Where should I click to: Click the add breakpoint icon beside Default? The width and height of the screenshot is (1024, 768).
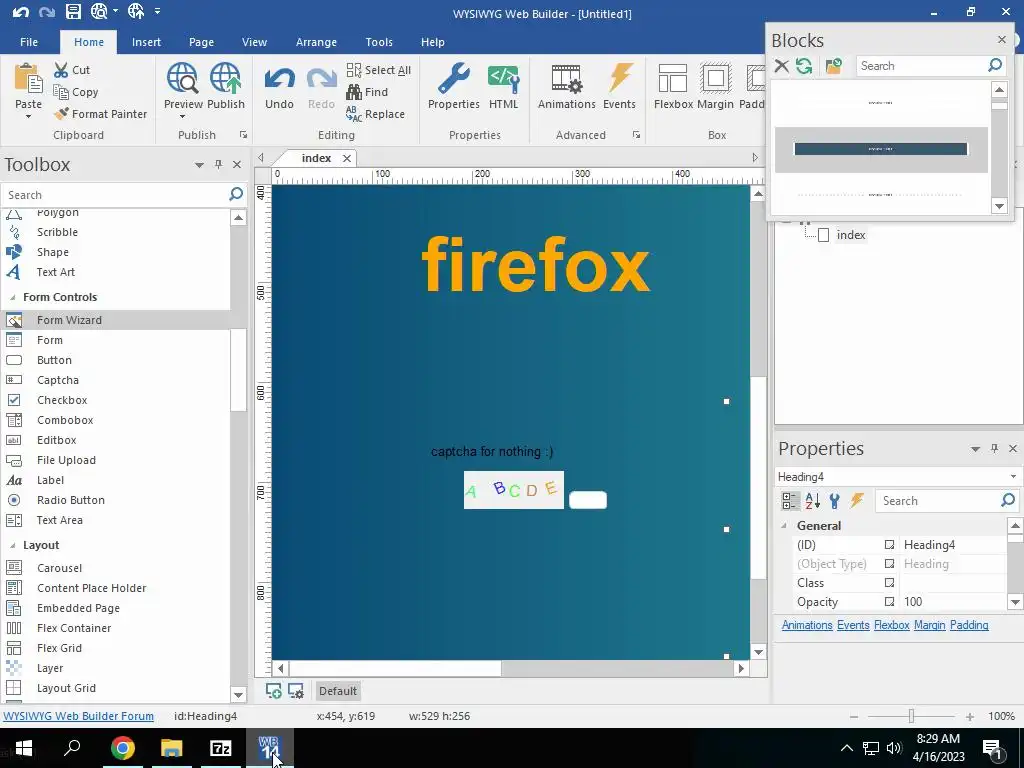[x=274, y=691]
